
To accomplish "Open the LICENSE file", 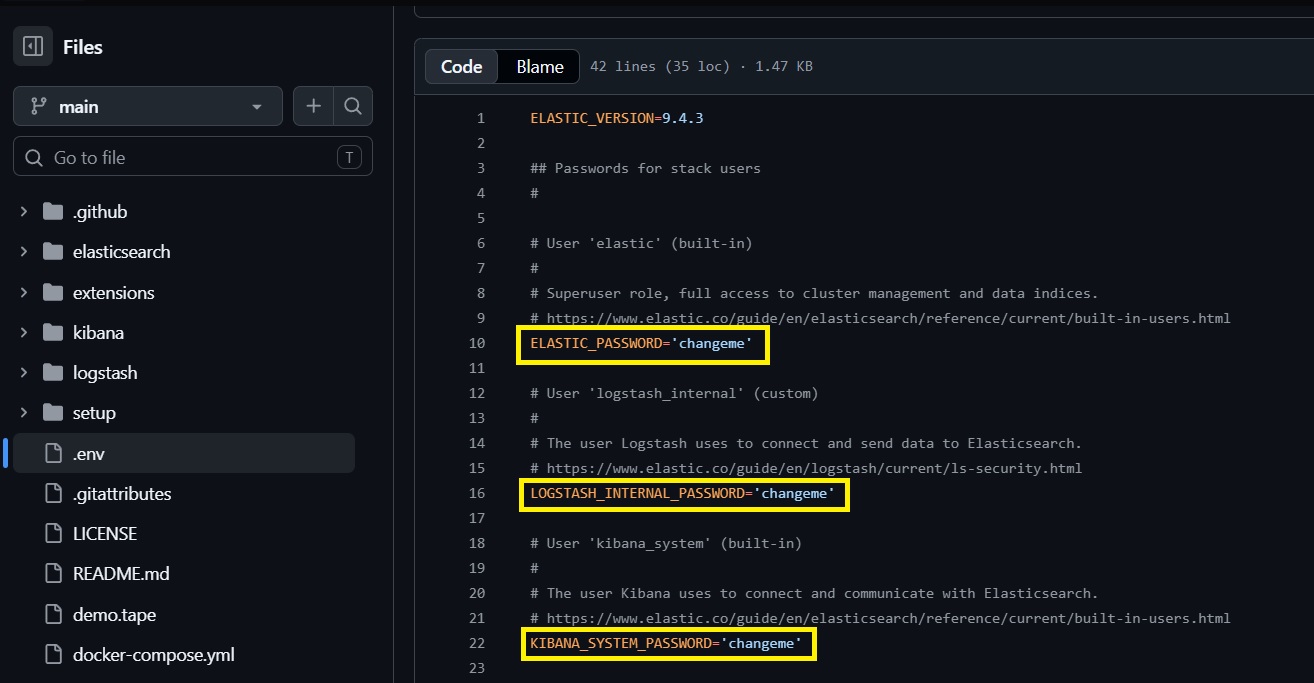I will point(105,534).
